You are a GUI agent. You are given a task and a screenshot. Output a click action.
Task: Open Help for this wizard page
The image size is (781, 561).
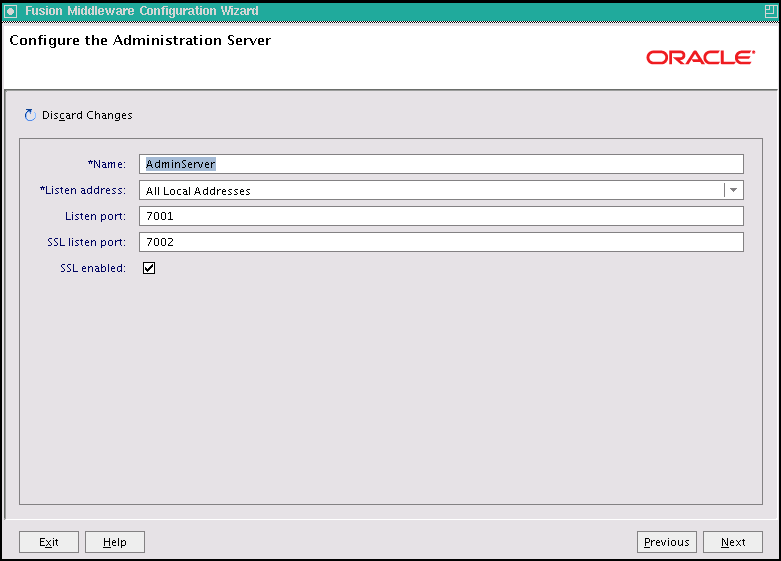(115, 542)
